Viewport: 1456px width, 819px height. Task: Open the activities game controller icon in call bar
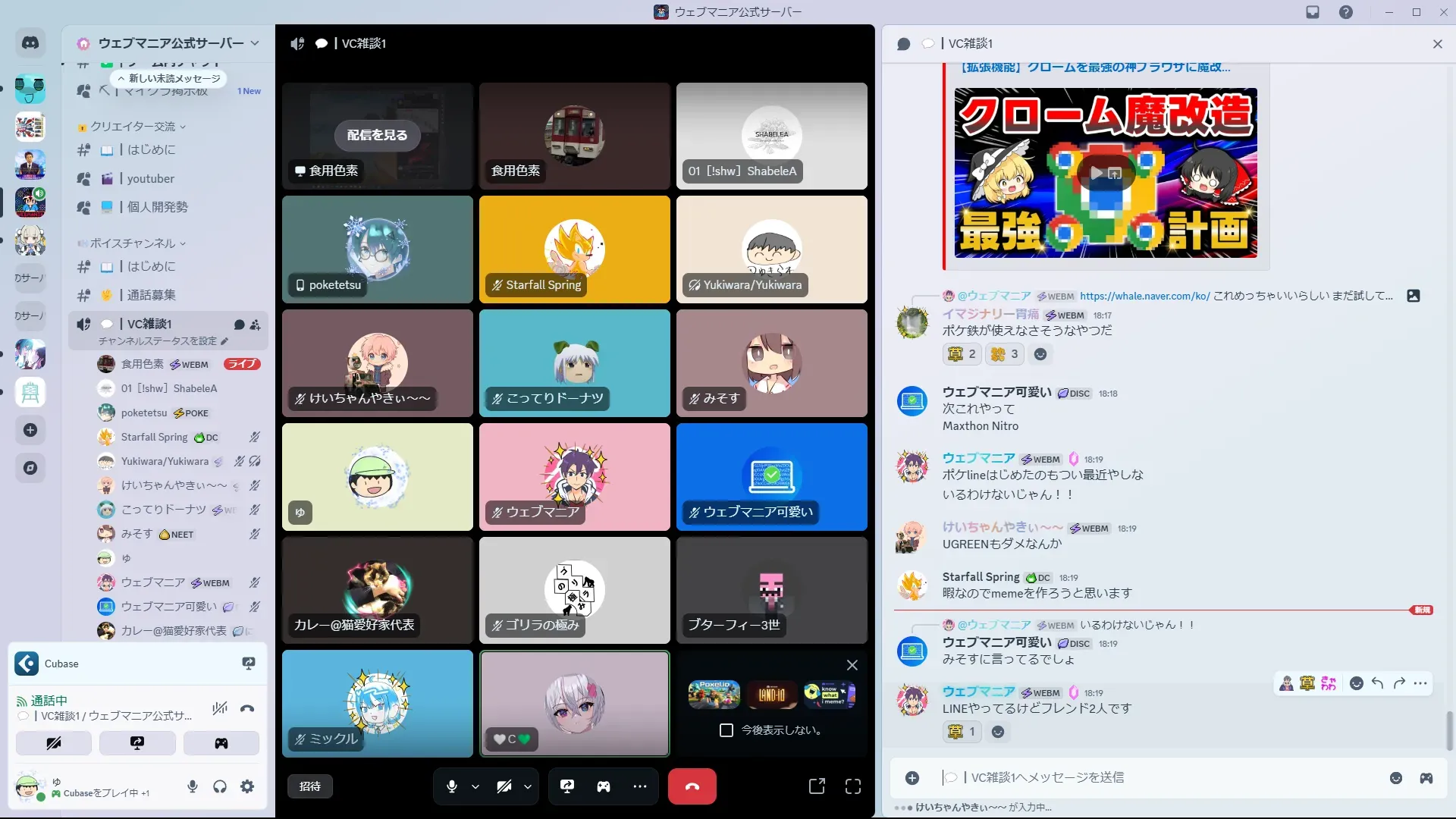604,786
